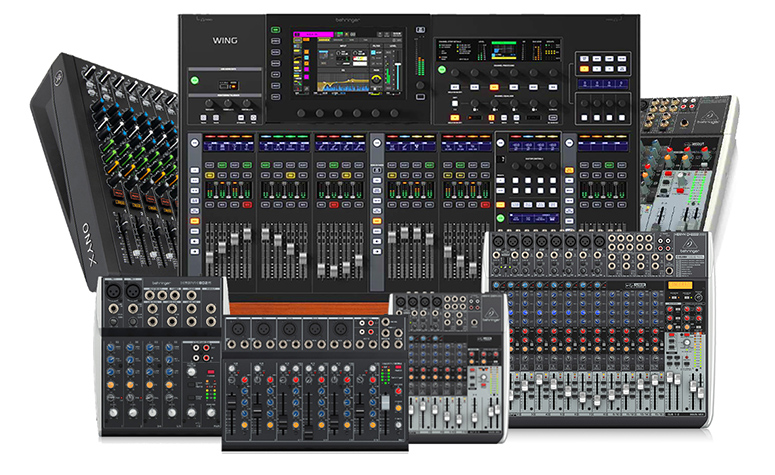Click blue display strip in WING custom controls
This screenshot has height=475, width=775.
pos(603,84)
